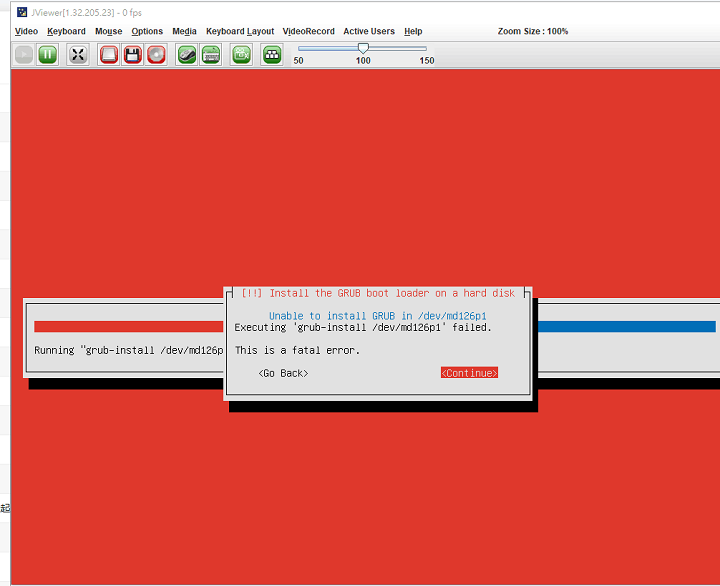Screen dimensions: 720x586
Task: Click the hard disk redirection icon
Action: pyautogui.click(x=109, y=55)
